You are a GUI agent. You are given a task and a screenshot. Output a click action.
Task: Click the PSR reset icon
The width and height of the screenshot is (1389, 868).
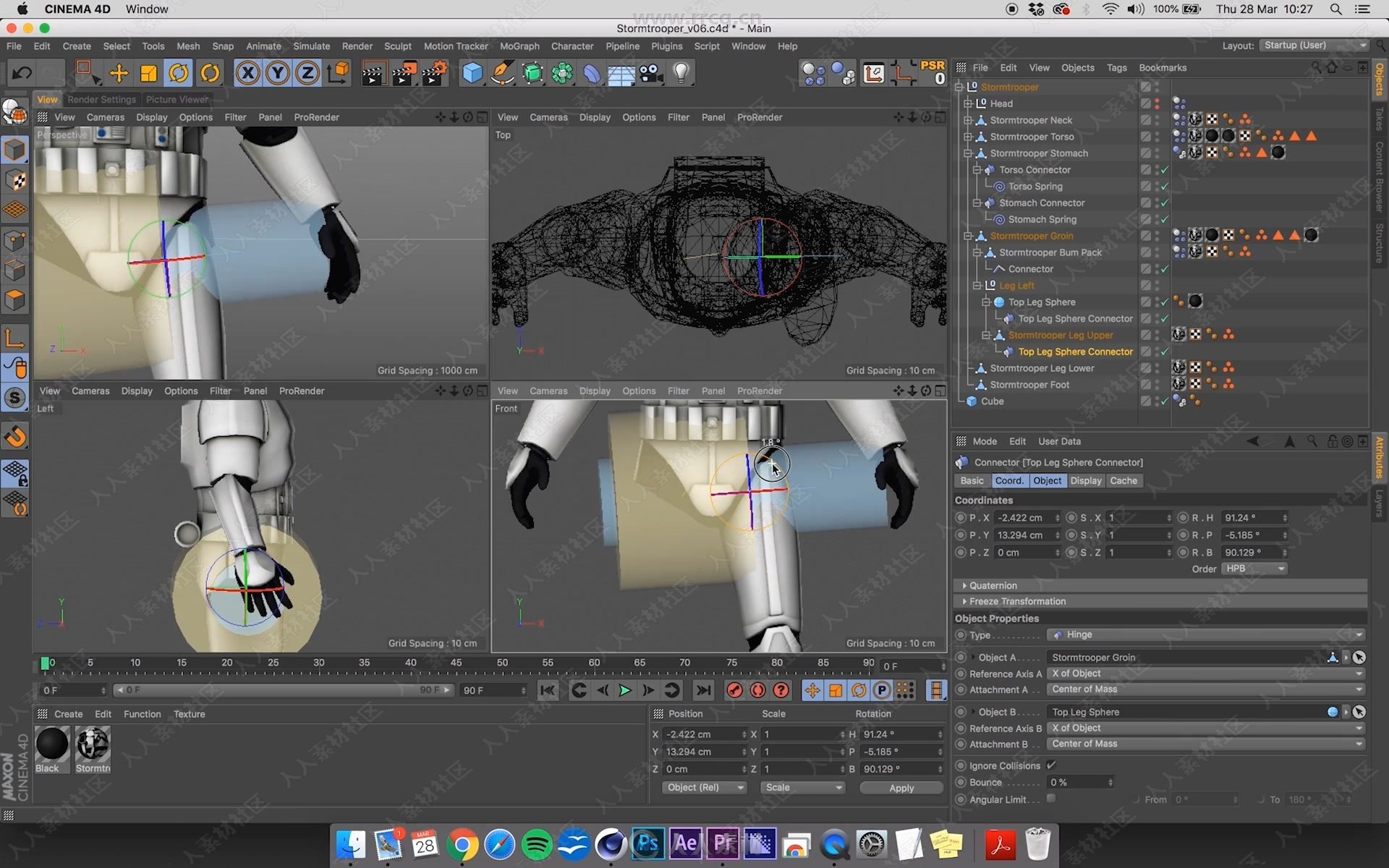pyautogui.click(x=933, y=72)
